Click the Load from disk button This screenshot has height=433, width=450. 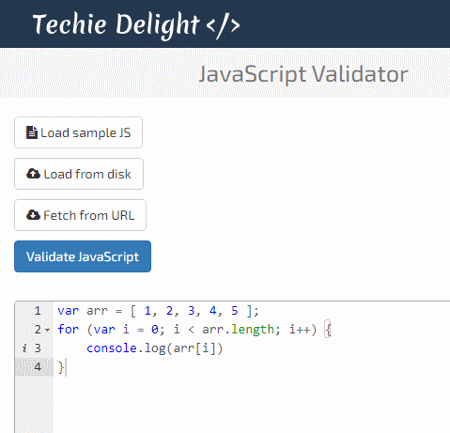click(79, 174)
